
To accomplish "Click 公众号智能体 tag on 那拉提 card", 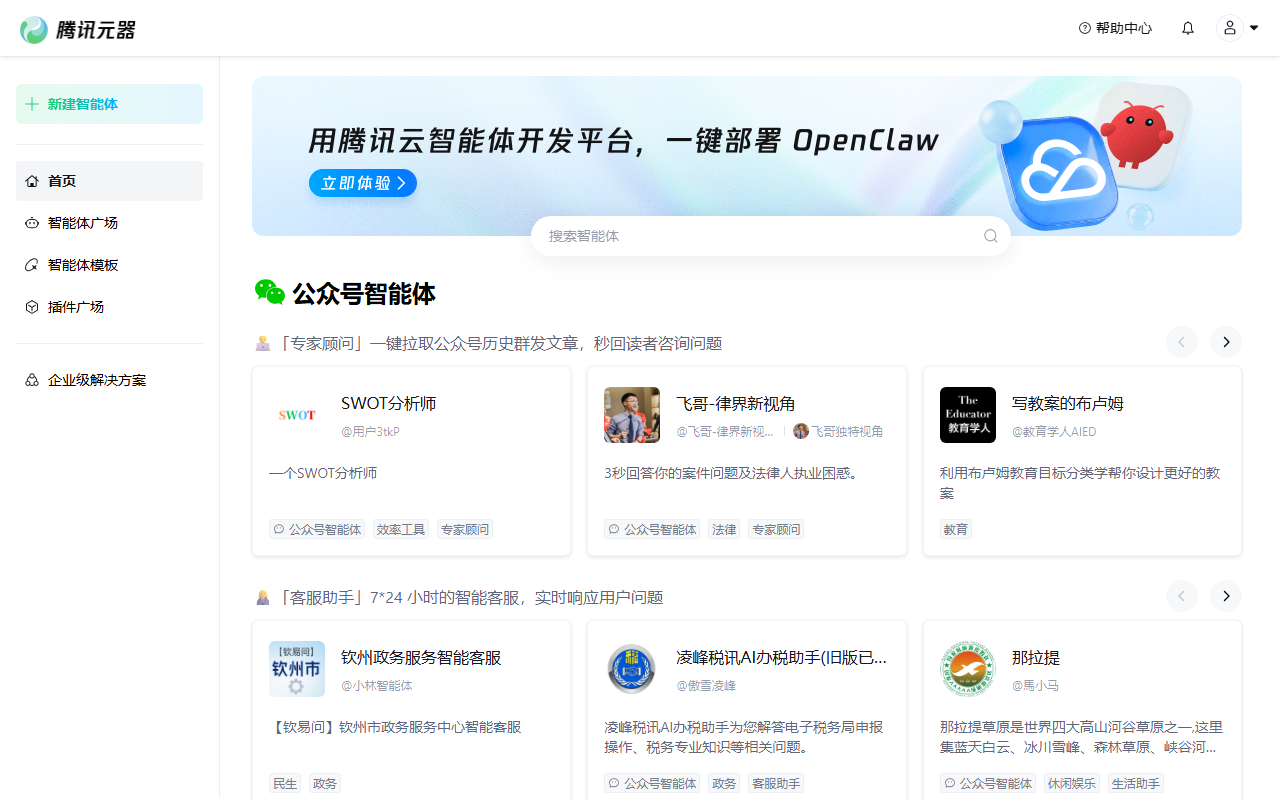I will (988, 783).
